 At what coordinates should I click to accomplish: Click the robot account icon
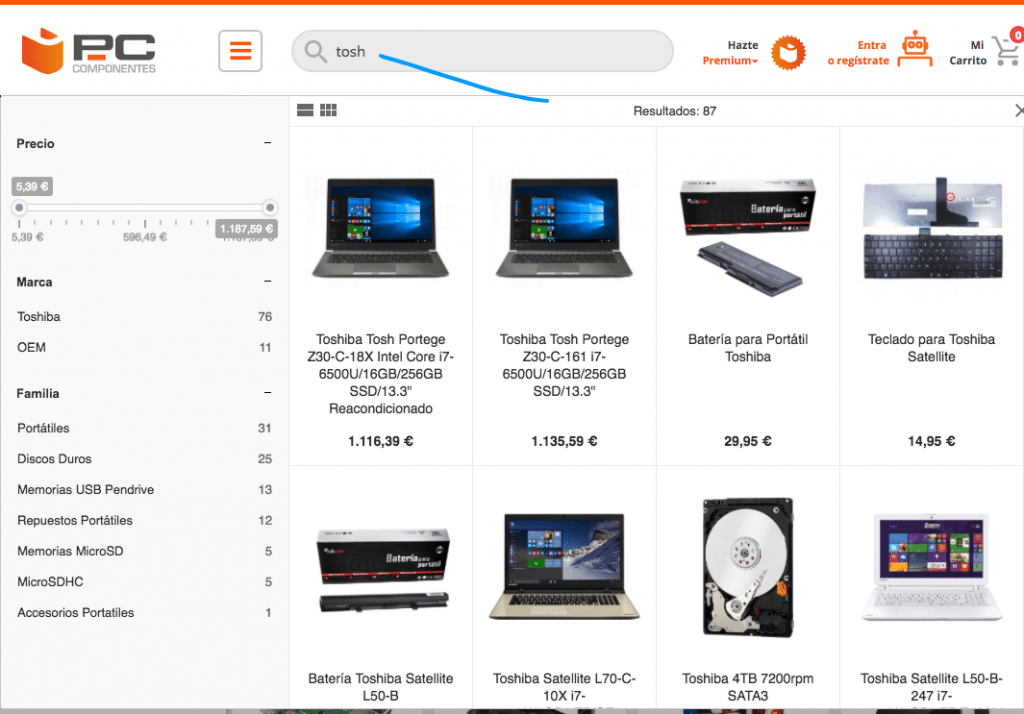click(914, 49)
